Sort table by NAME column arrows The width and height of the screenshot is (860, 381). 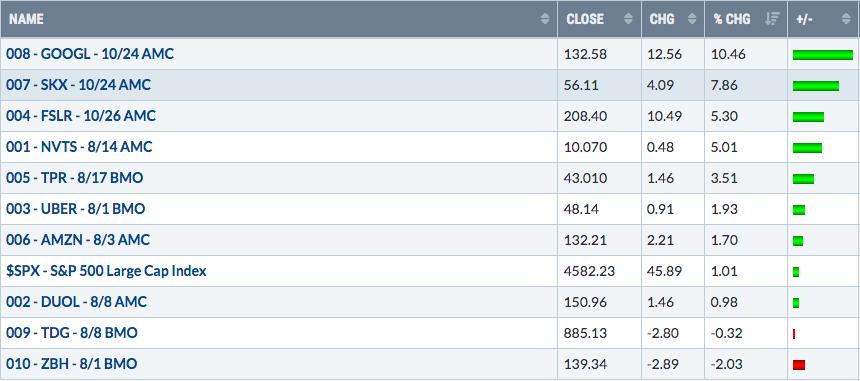tap(545, 19)
